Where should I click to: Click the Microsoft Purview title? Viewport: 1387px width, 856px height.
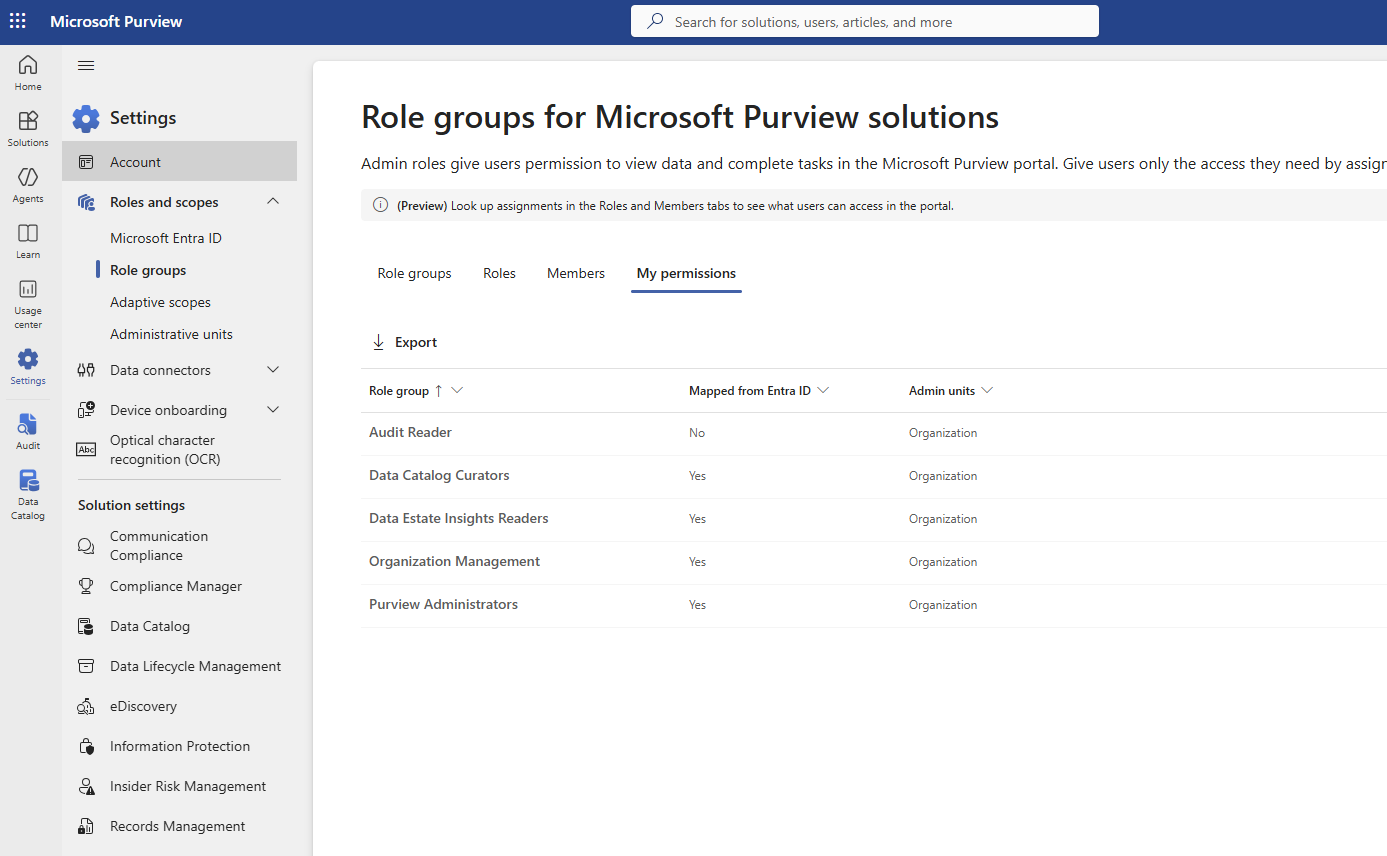pos(116,21)
